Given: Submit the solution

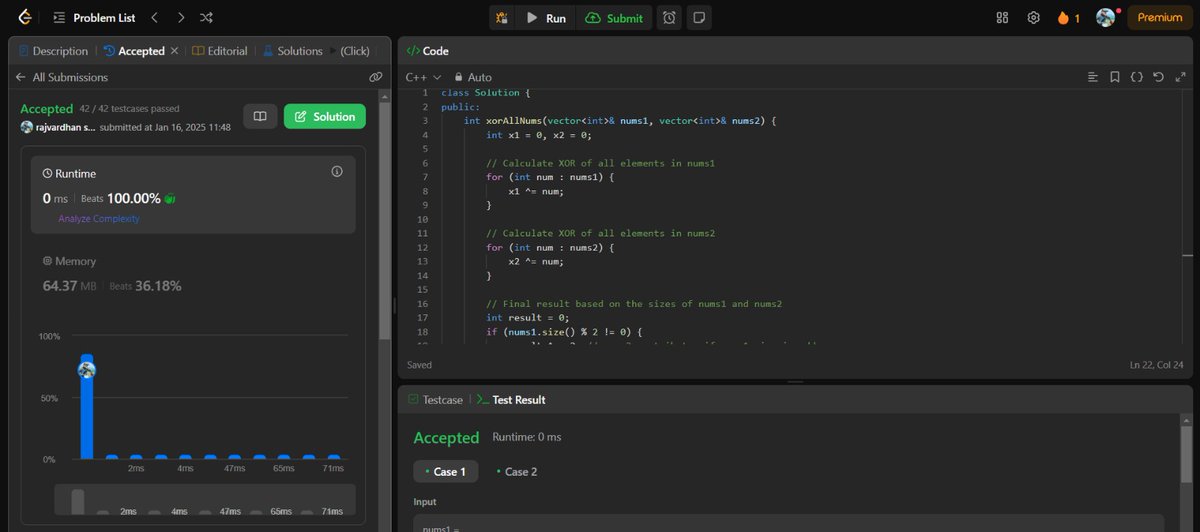Looking at the screenshot, I should [x=615, y=18].
